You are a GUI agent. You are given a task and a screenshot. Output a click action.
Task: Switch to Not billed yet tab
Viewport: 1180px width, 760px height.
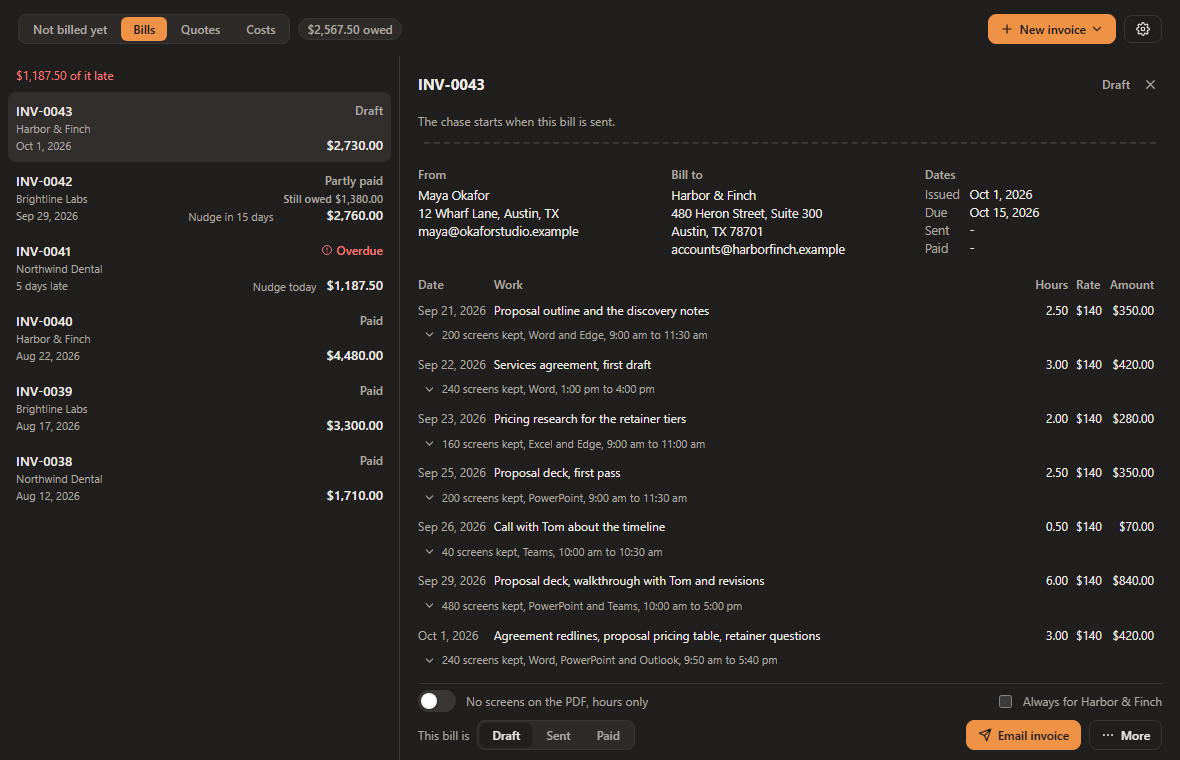(70, 29)
